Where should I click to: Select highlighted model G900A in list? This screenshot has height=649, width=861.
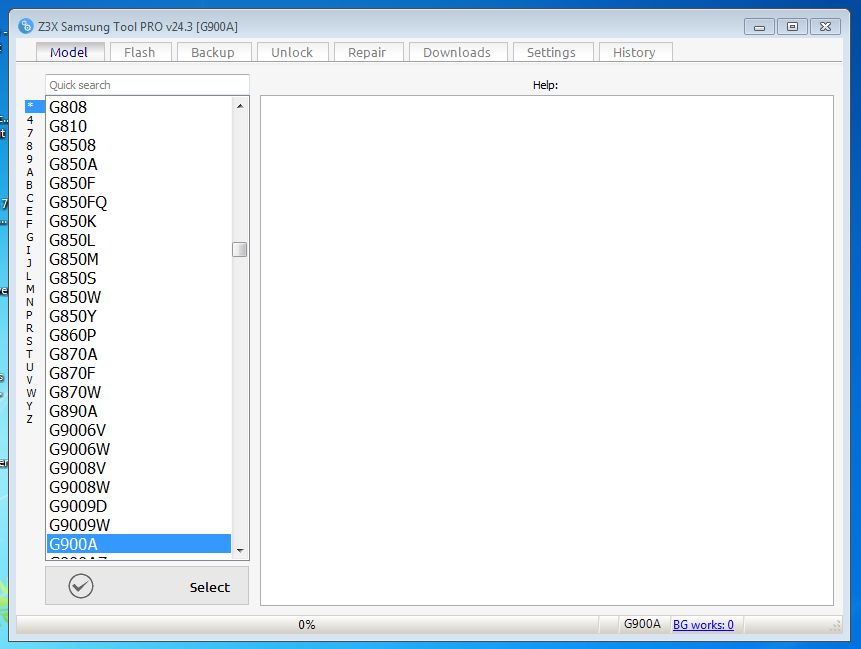(138, 544)
